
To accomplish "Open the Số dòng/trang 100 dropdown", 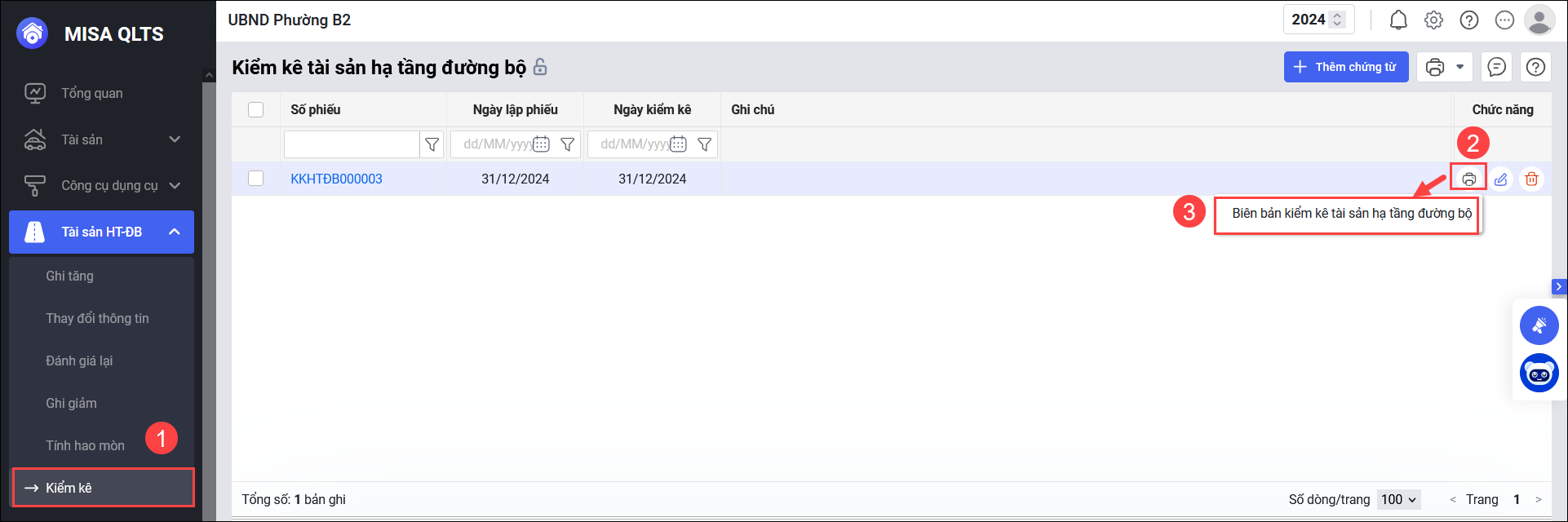I will click(x=1398, y=499).
